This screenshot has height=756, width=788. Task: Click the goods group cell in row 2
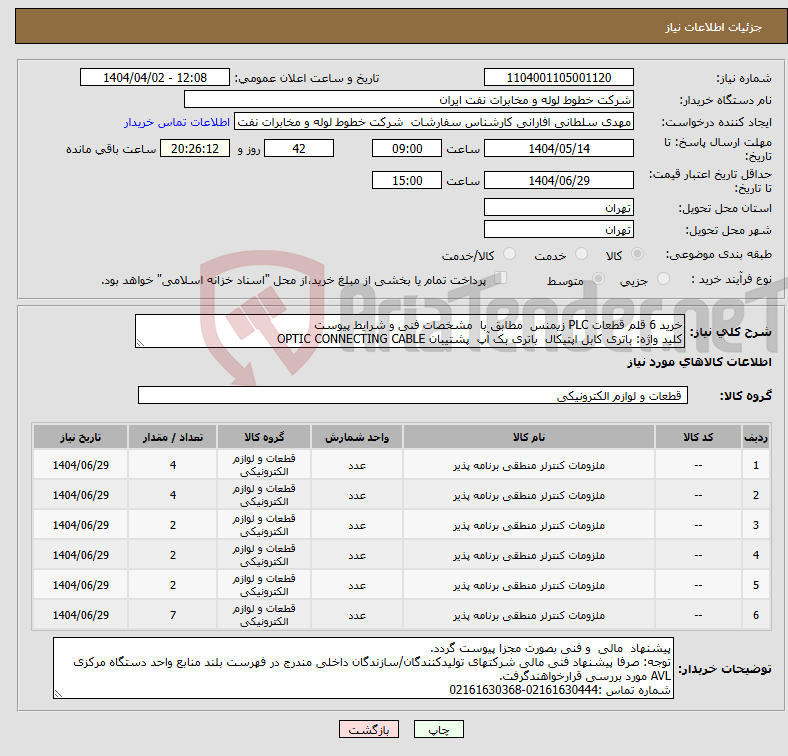pyautogui.click(x=264, y=495)
